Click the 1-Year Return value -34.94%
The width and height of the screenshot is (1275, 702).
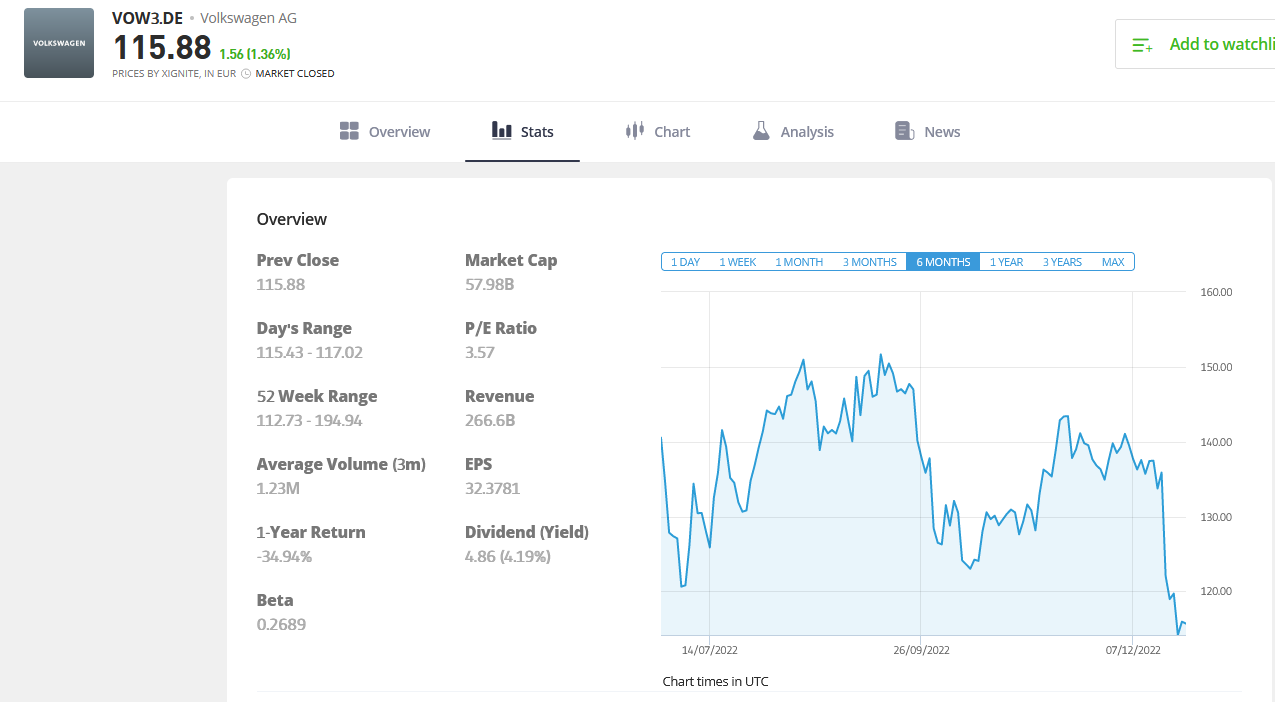(x=285, y=556)
